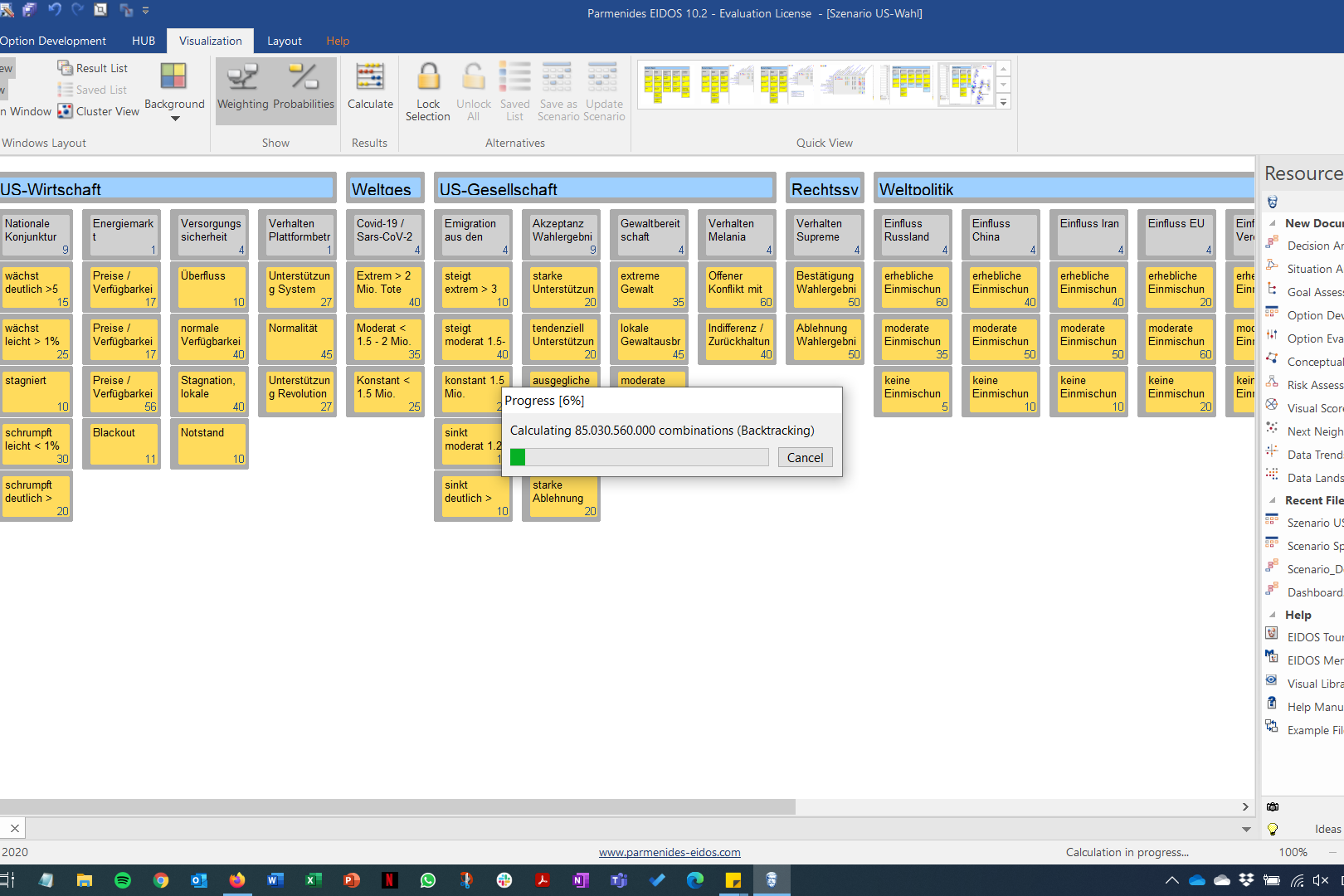The image size is (1344, 896).
Task: Select the Visualization ribbon tab
Action: point(211,41)
